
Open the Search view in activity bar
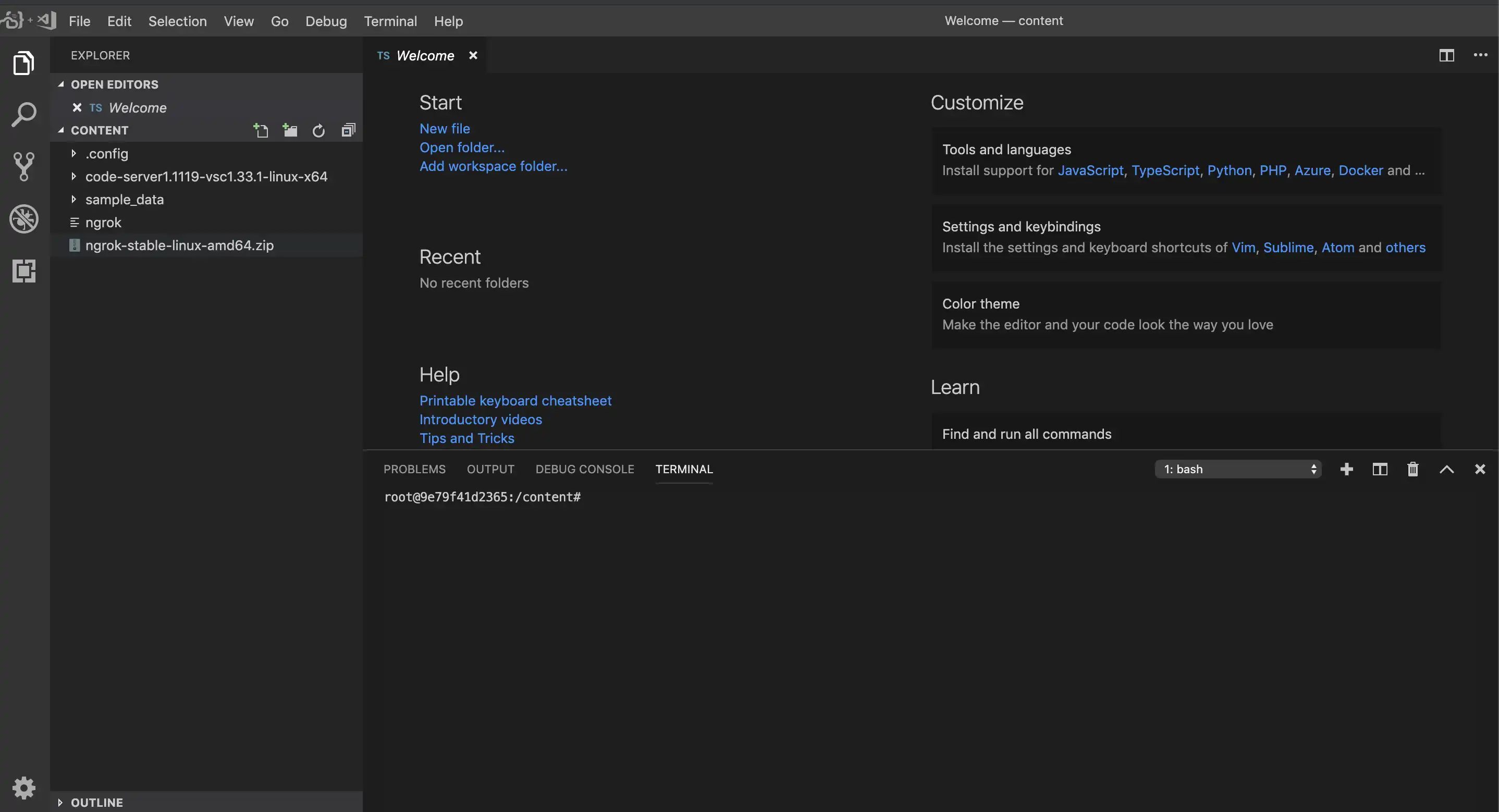click(x=24, y=115)
